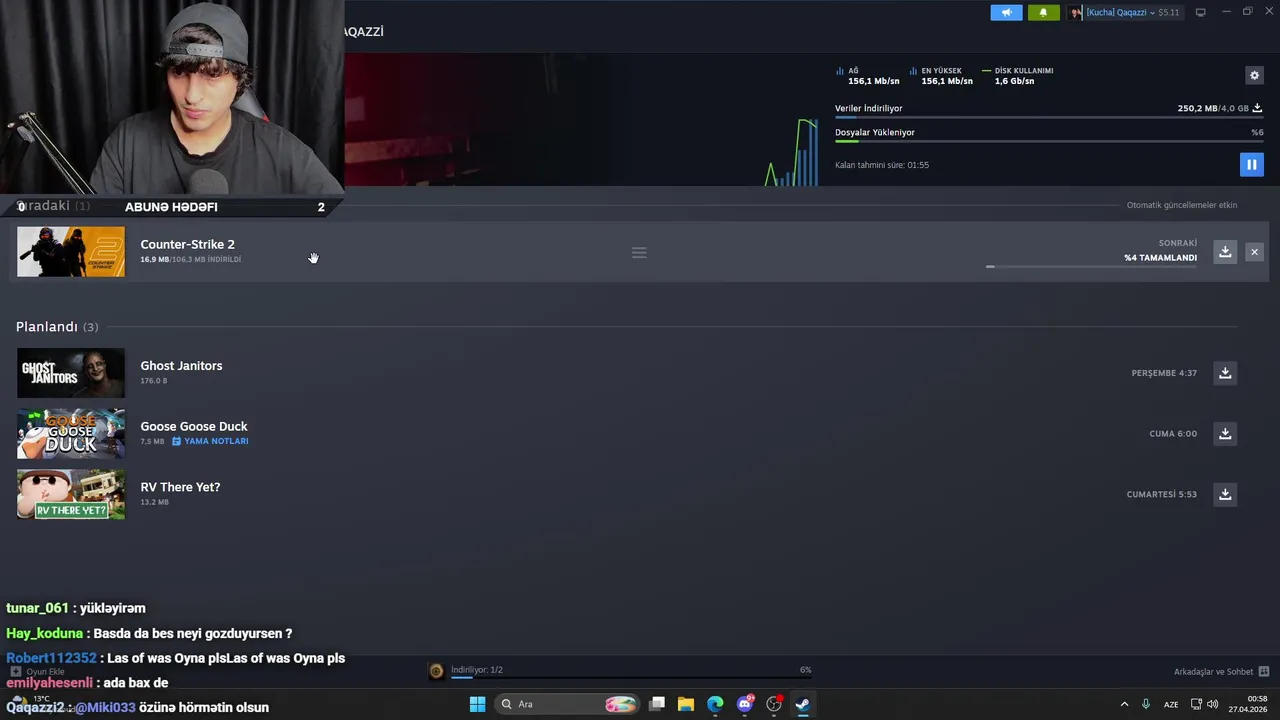This screenshot has height=720, width=1280.
Task: Grab the Counter-Strike 2 reorder handle
Action: [x=639, y=252]
